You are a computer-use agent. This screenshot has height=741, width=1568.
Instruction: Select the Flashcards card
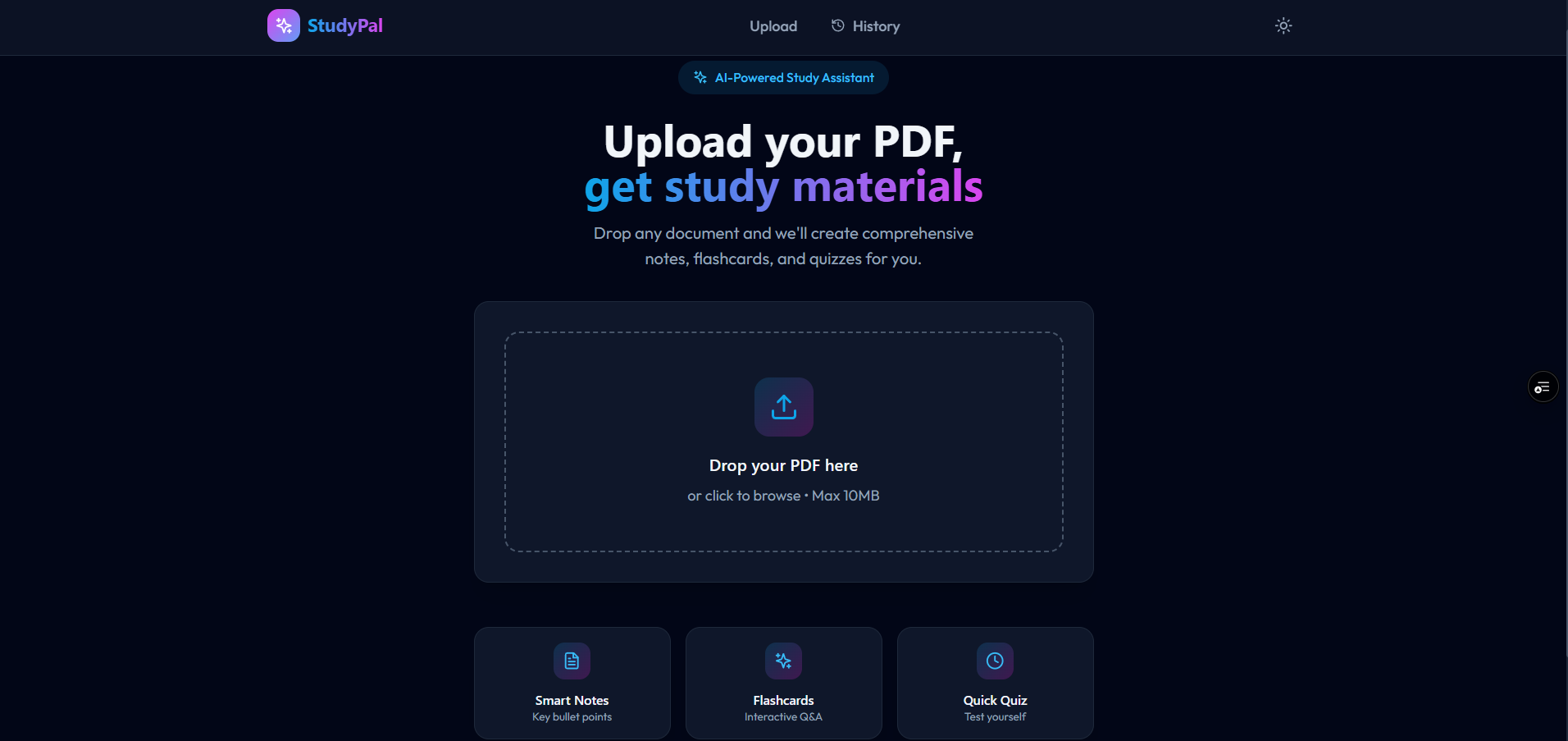tap(784, 683)
